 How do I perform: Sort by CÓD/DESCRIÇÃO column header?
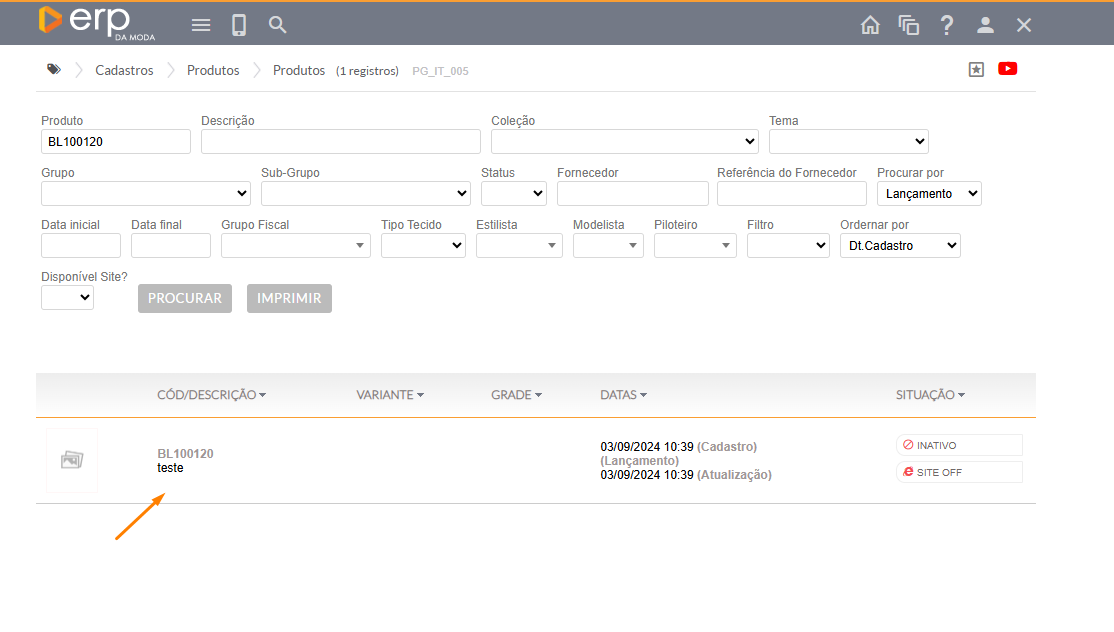[x=211, y=395]
